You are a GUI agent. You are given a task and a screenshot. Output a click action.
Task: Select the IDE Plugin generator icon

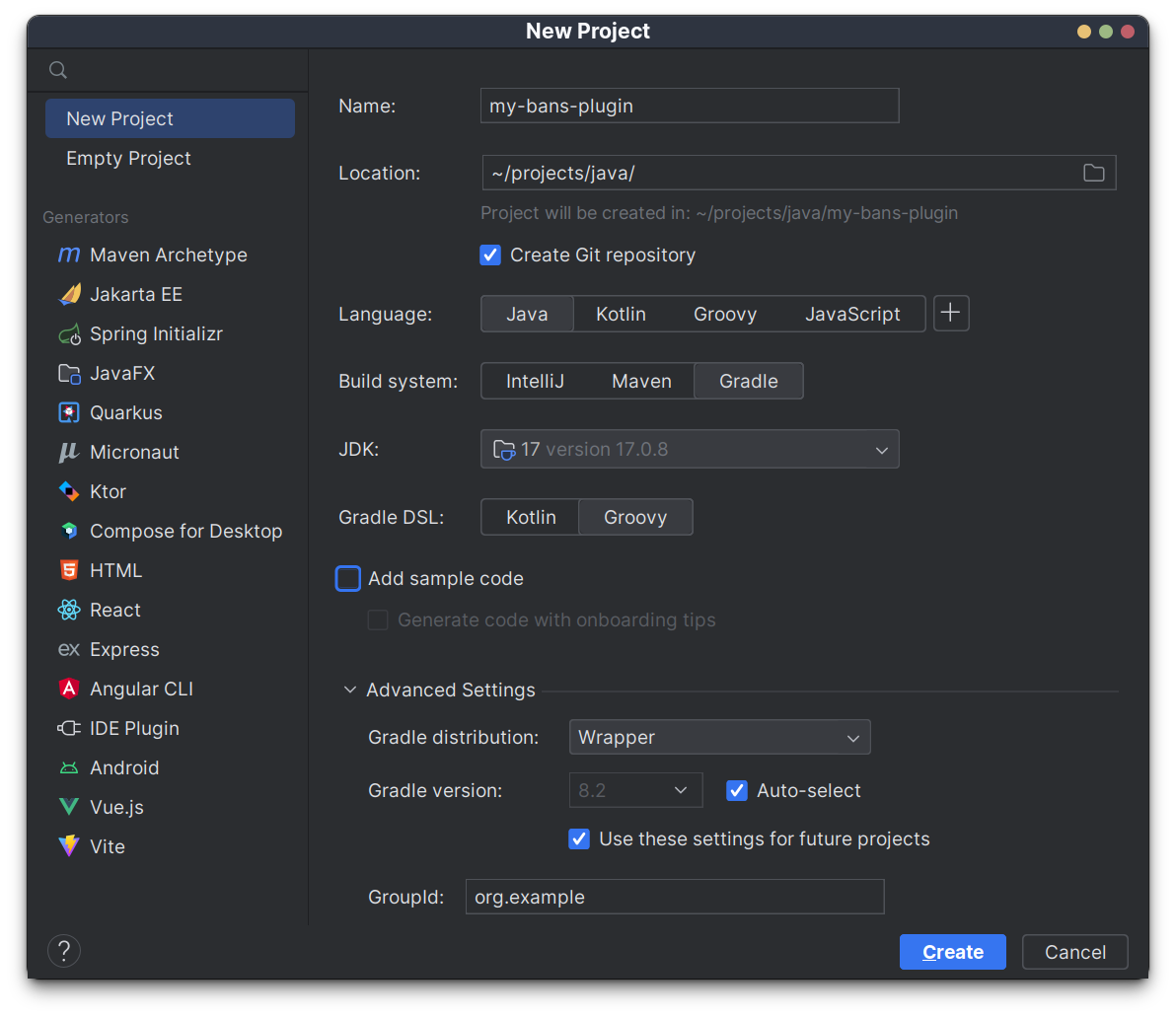69,729
